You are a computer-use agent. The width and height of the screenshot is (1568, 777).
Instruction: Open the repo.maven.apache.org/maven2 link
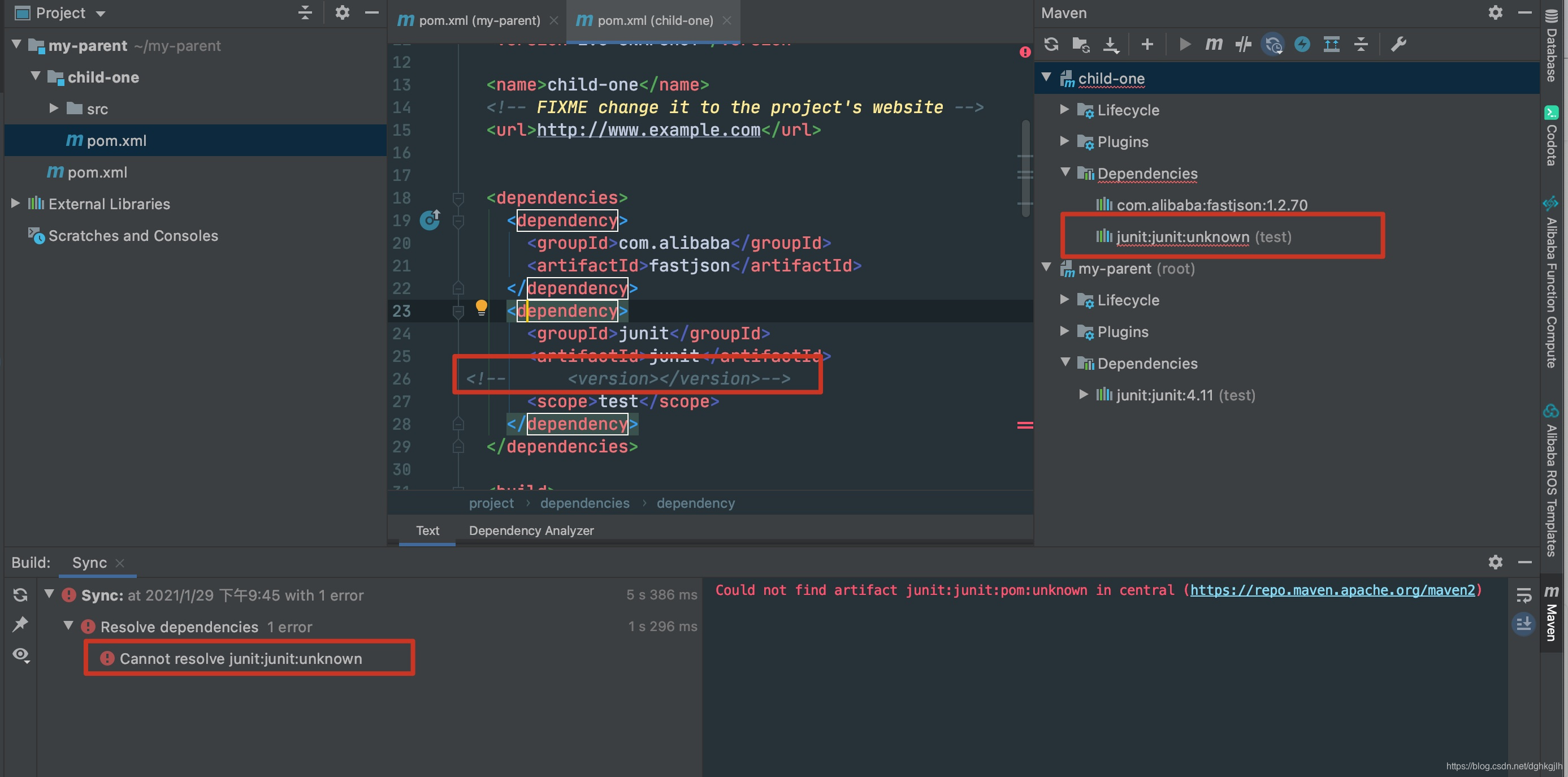click(x=1332, y=590)
